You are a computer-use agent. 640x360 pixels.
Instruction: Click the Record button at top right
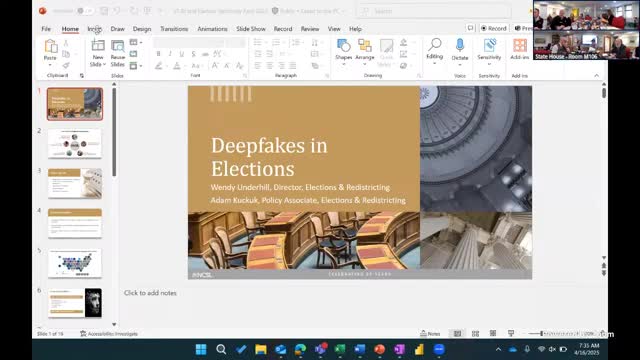(x=493, y=28)
